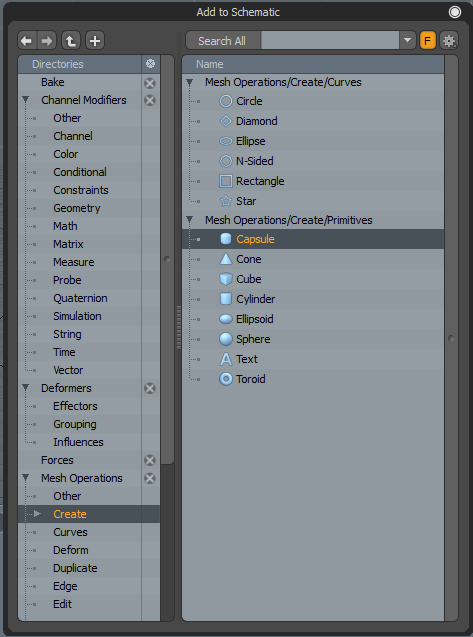Select the Capsule primitive icon

226,239
